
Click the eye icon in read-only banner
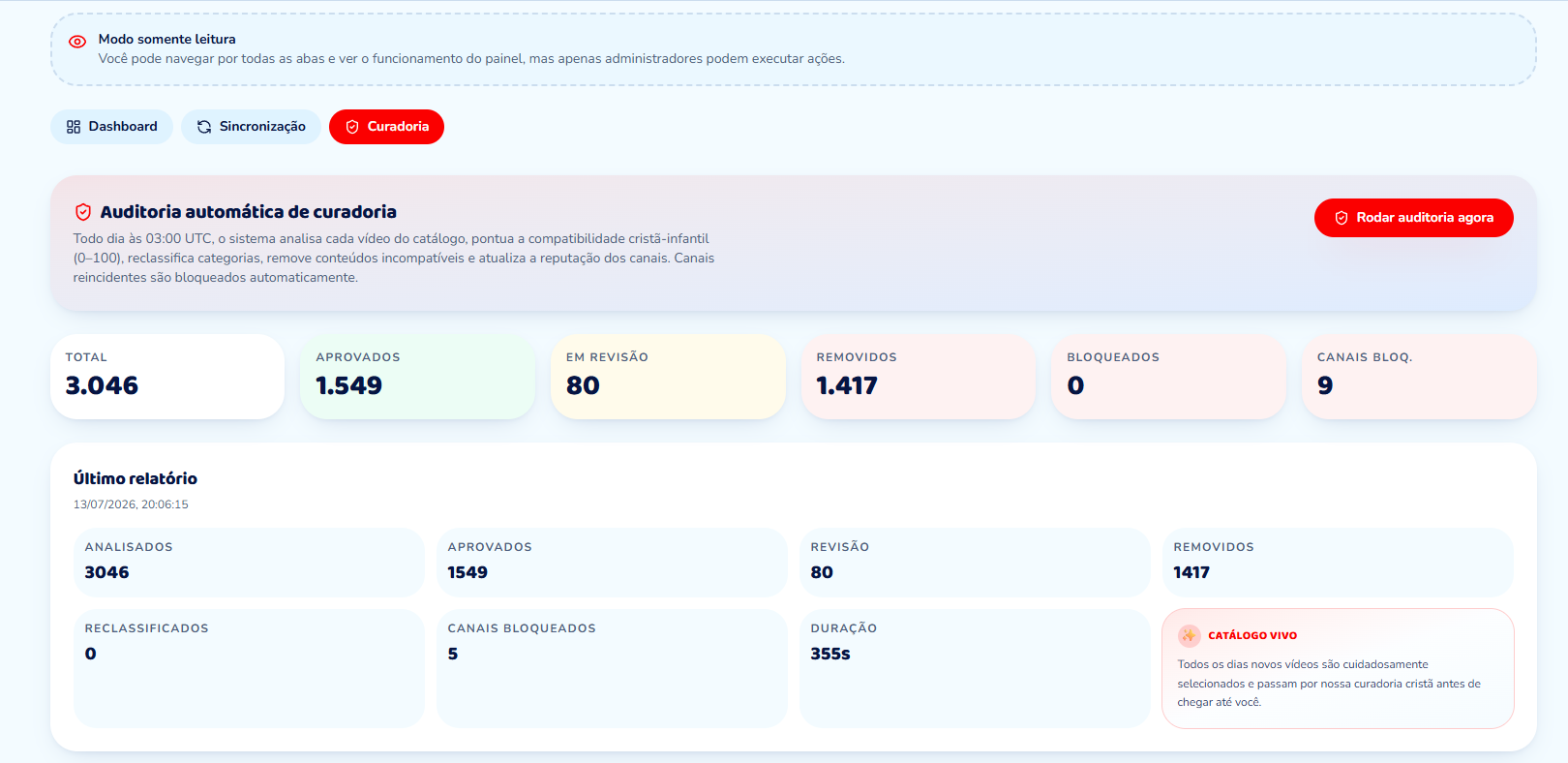coord(77,42)
